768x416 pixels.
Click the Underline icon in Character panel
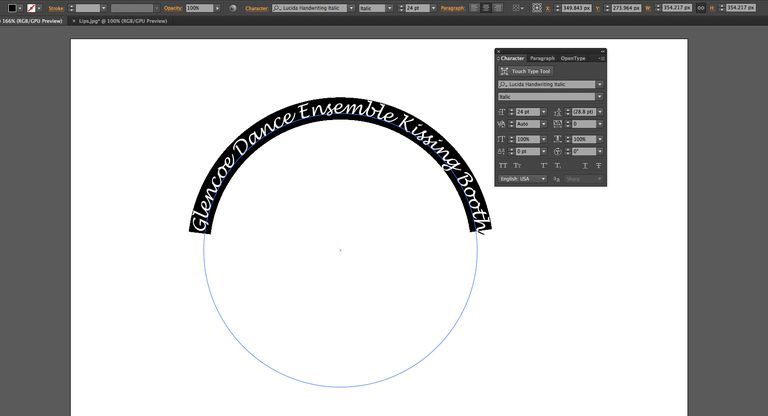tap(584, 165)
